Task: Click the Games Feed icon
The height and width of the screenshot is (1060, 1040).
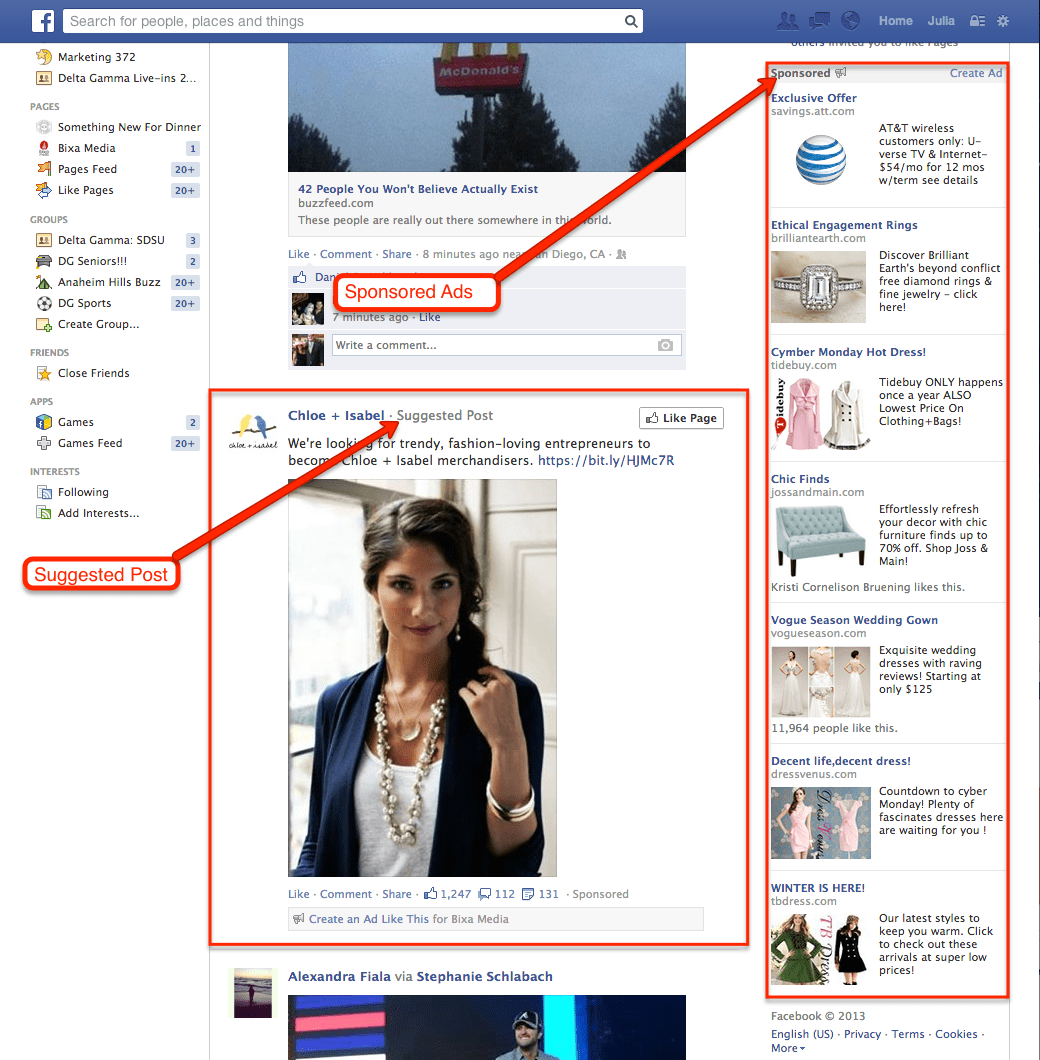Action: 44,443
